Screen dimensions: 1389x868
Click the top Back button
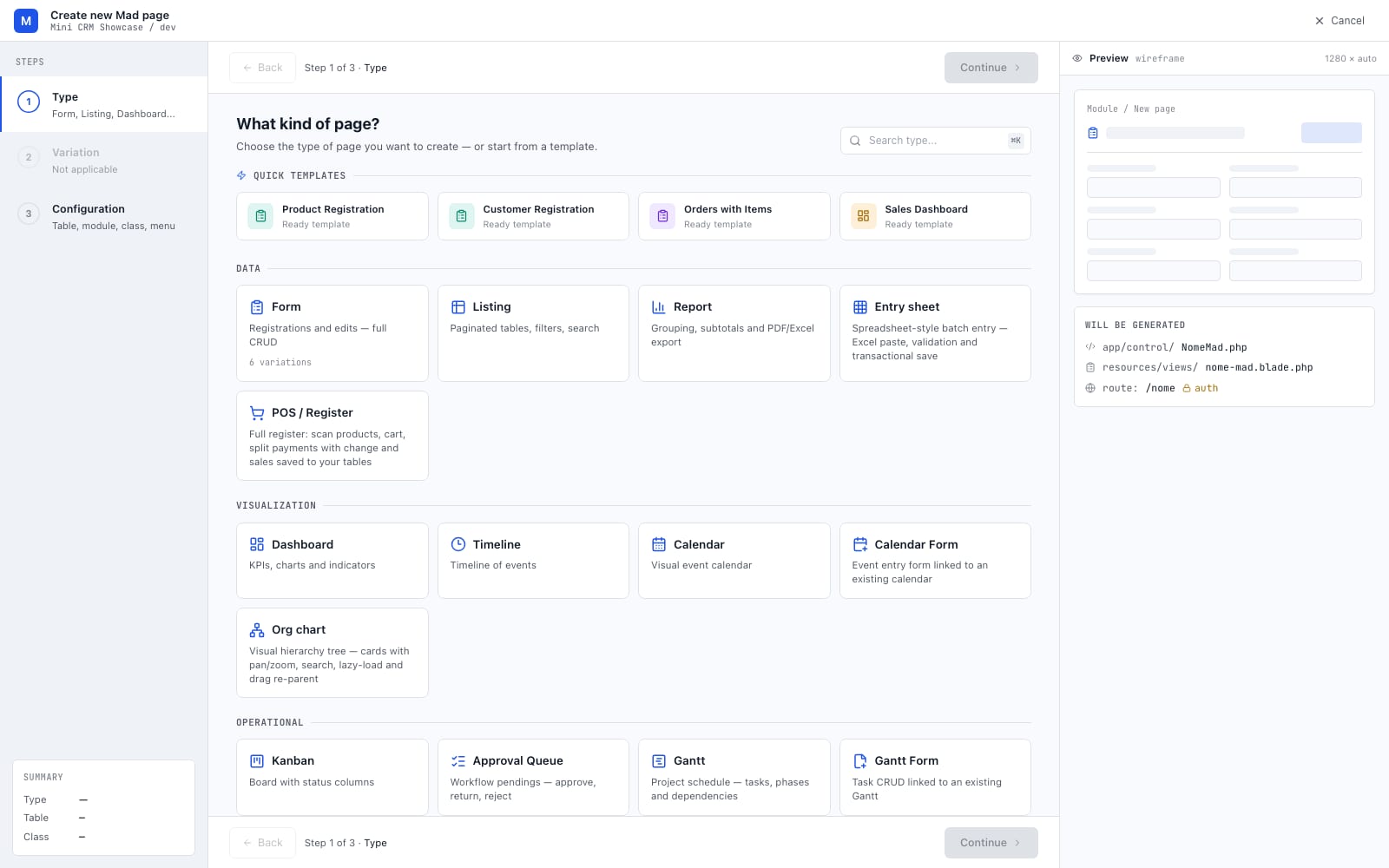point(262,68)
